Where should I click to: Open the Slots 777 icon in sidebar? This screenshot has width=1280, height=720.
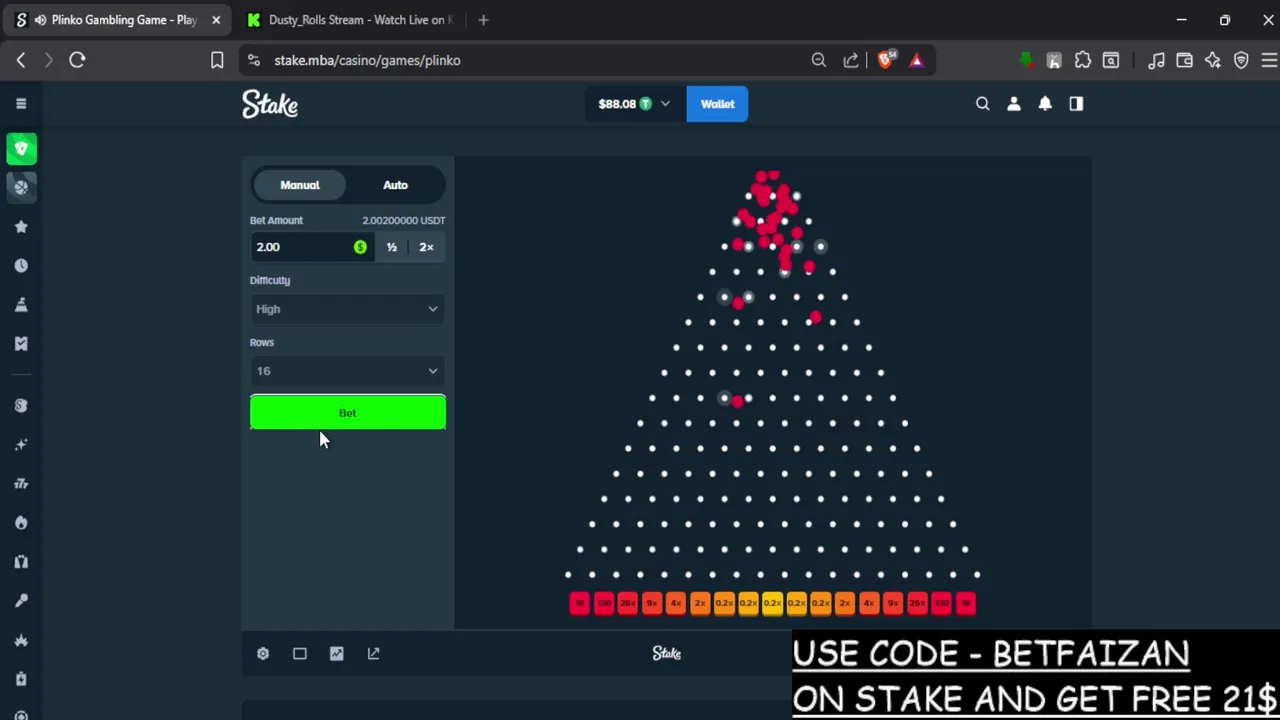(21, 484)
